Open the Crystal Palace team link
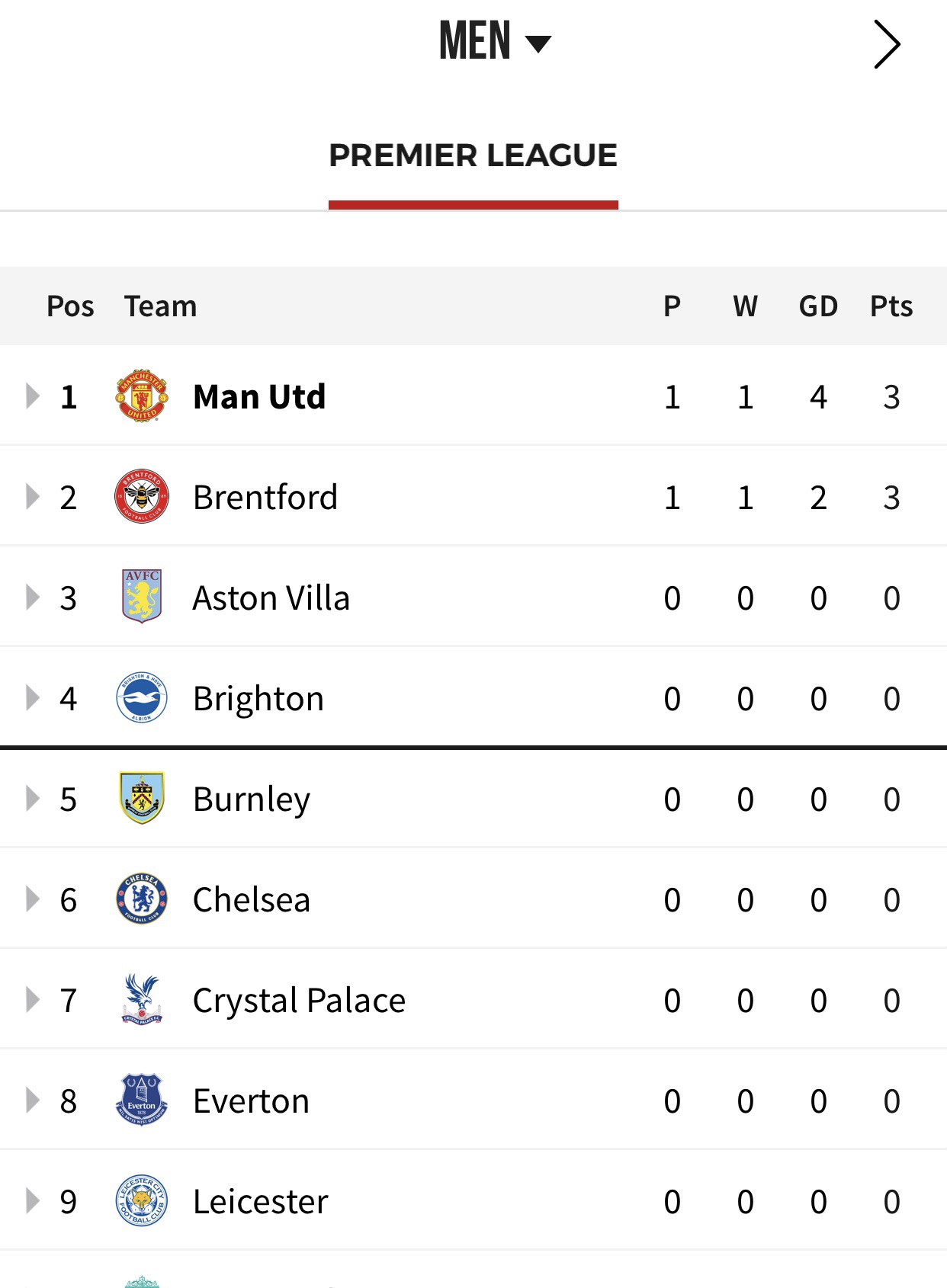 [x=299, y=1000]
